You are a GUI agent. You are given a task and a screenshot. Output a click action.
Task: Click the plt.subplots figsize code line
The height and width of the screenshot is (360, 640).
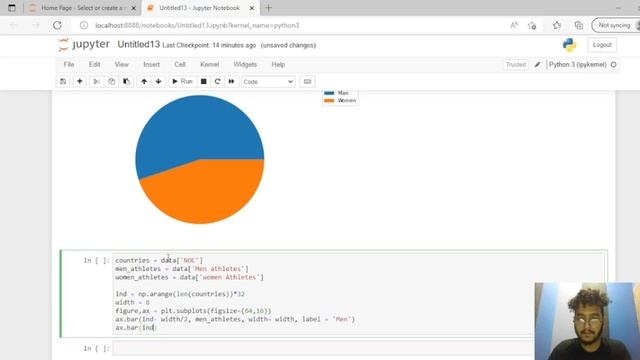point(193,311)
